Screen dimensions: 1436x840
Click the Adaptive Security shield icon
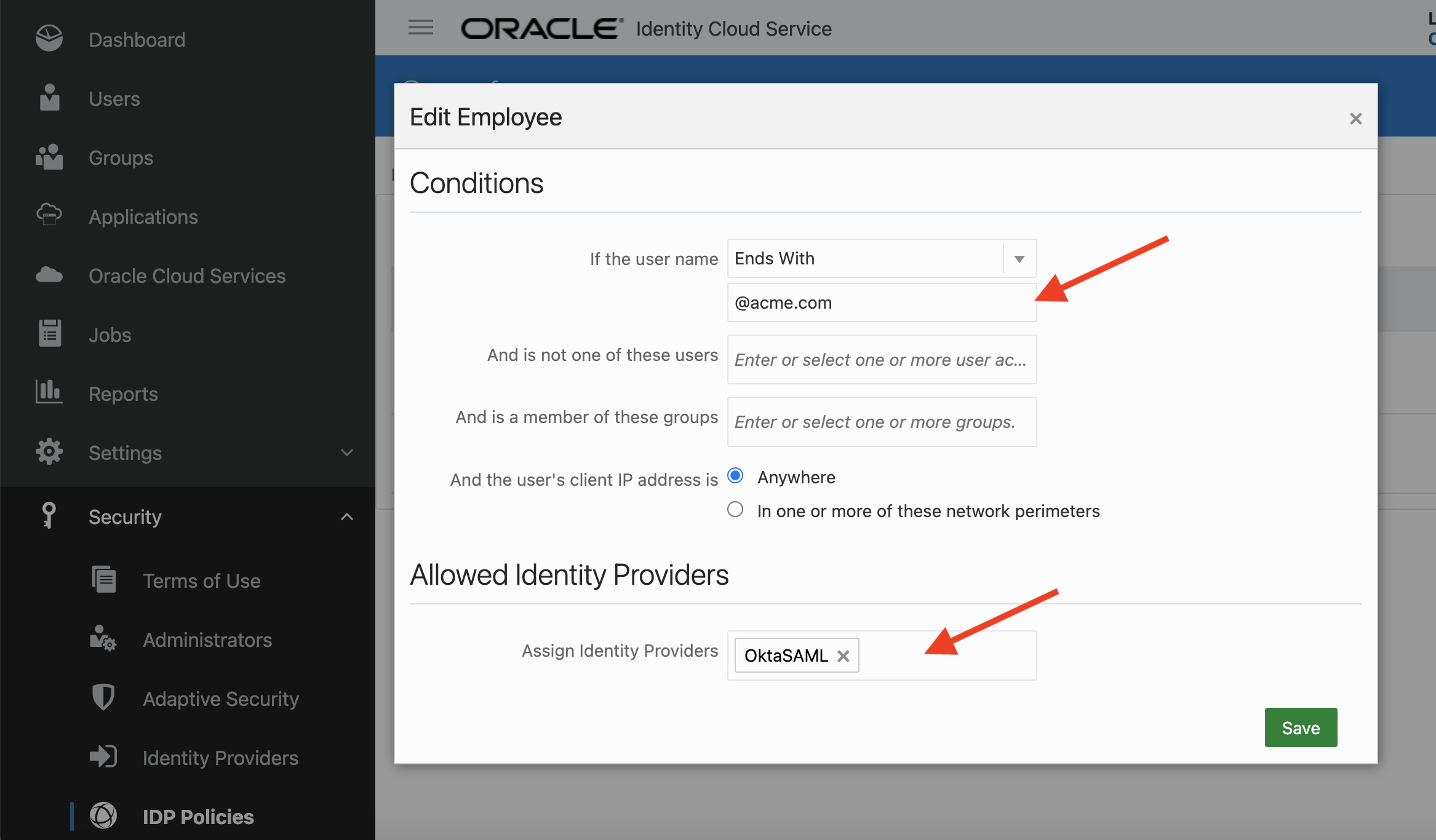103,697
